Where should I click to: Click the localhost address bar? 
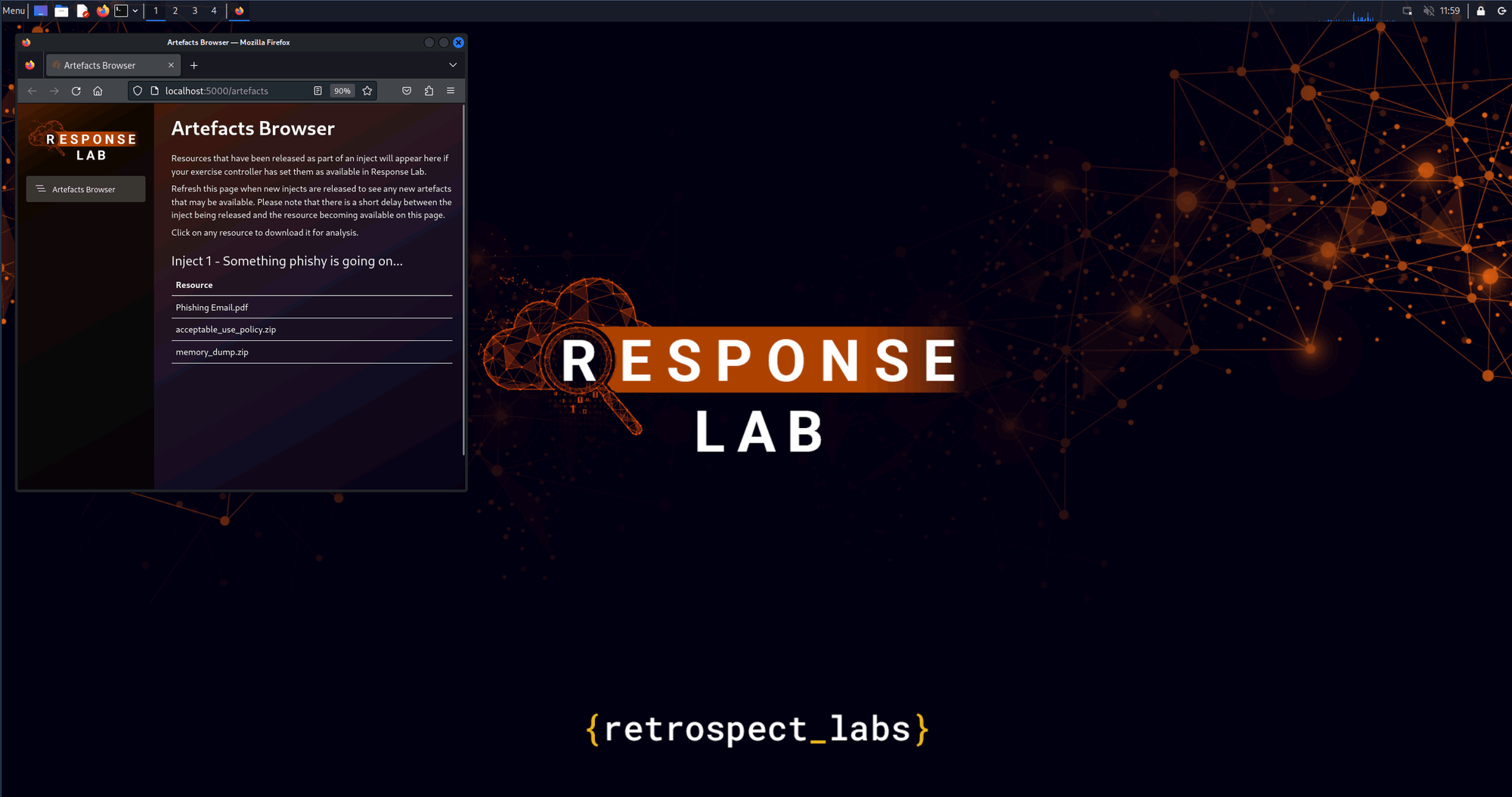coord(227,91)
